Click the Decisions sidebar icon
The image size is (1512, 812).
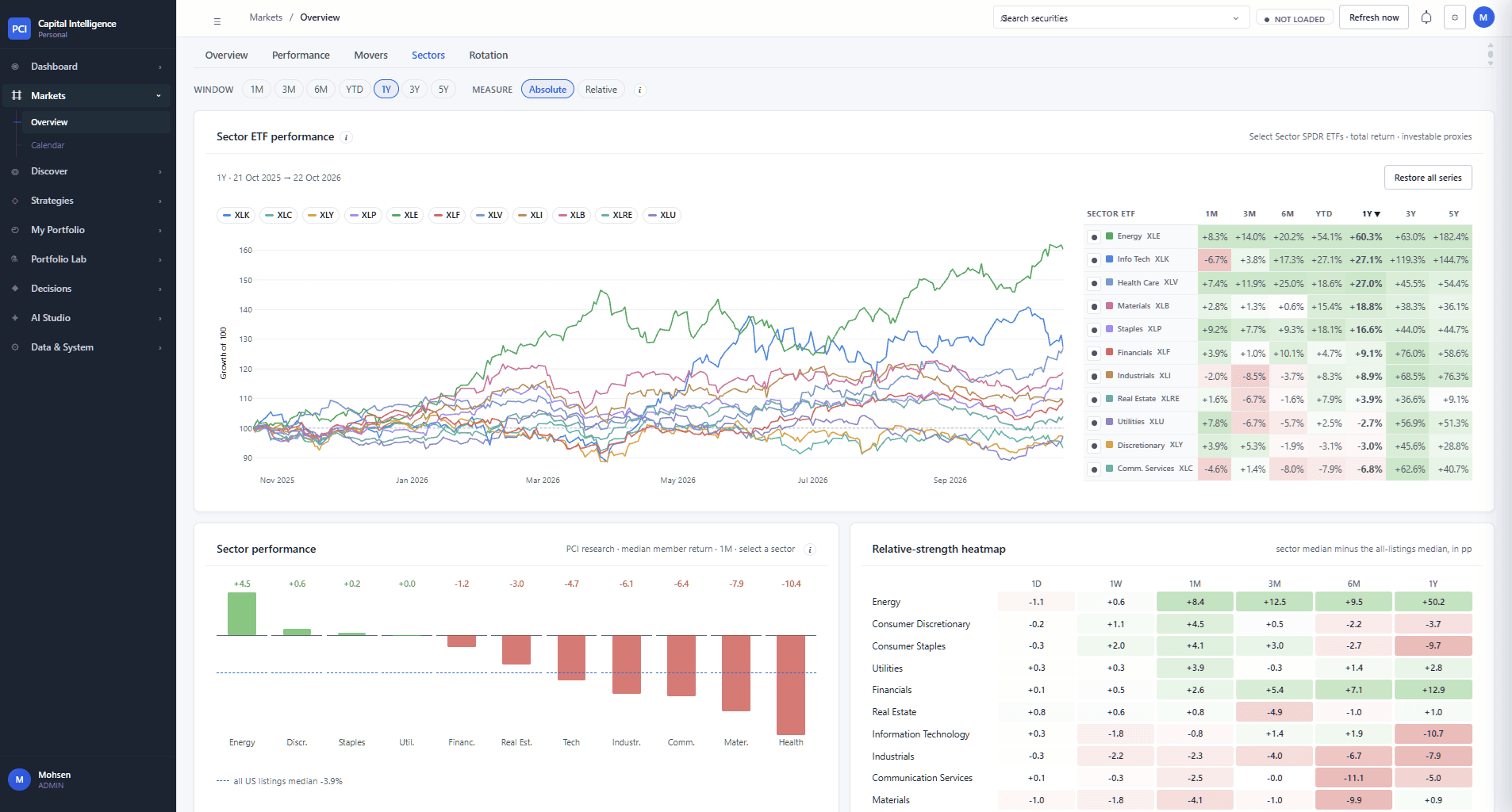[15, 289]
